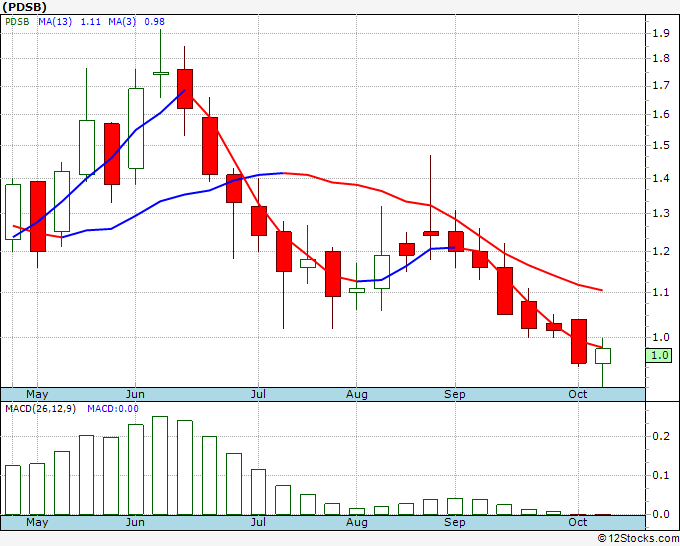Click the green 1.0 current price tag
Image resolution: width=680 pixels, height=546 pixels.
pyautogui.click(x=659, y=356)
